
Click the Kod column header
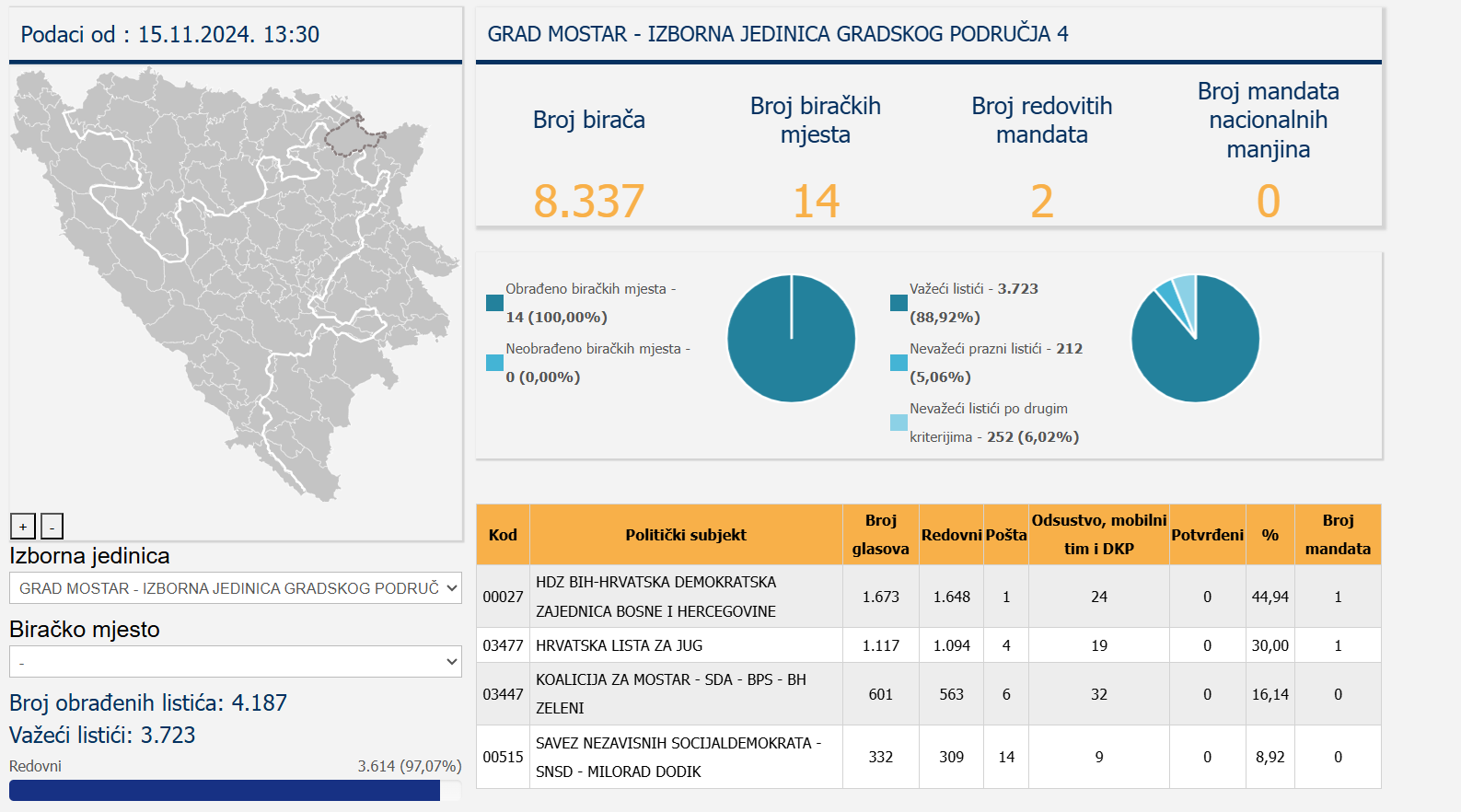(x=503, y=535)
